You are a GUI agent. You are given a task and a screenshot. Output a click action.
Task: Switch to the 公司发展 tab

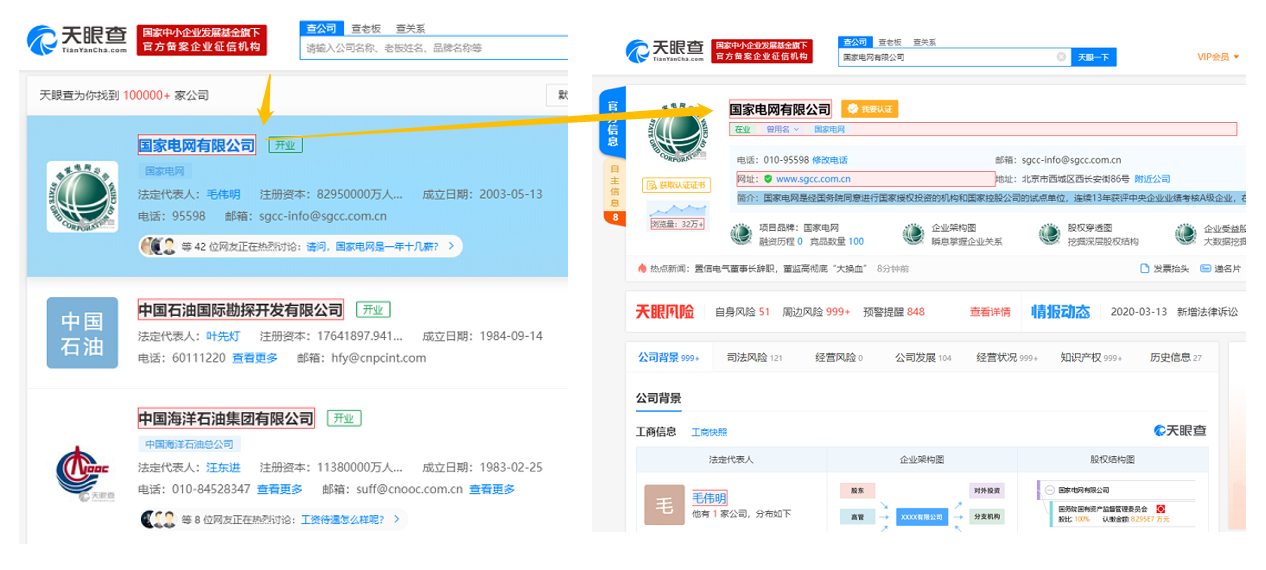pos(923,357)
